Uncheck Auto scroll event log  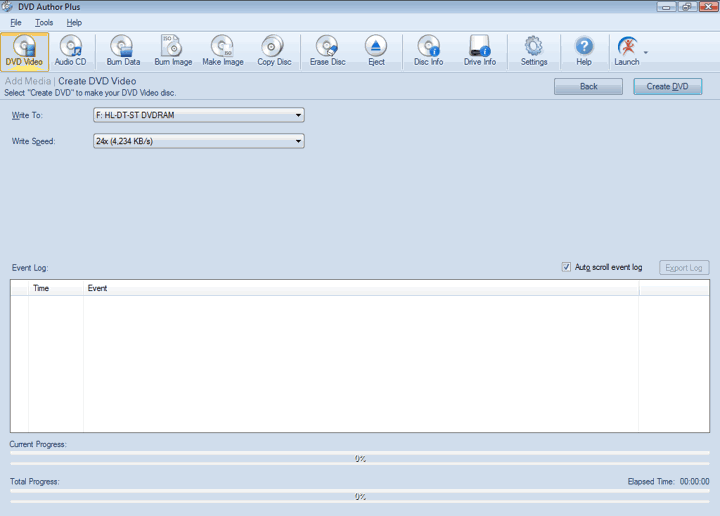pyautogui.click(x=567, y=267)
